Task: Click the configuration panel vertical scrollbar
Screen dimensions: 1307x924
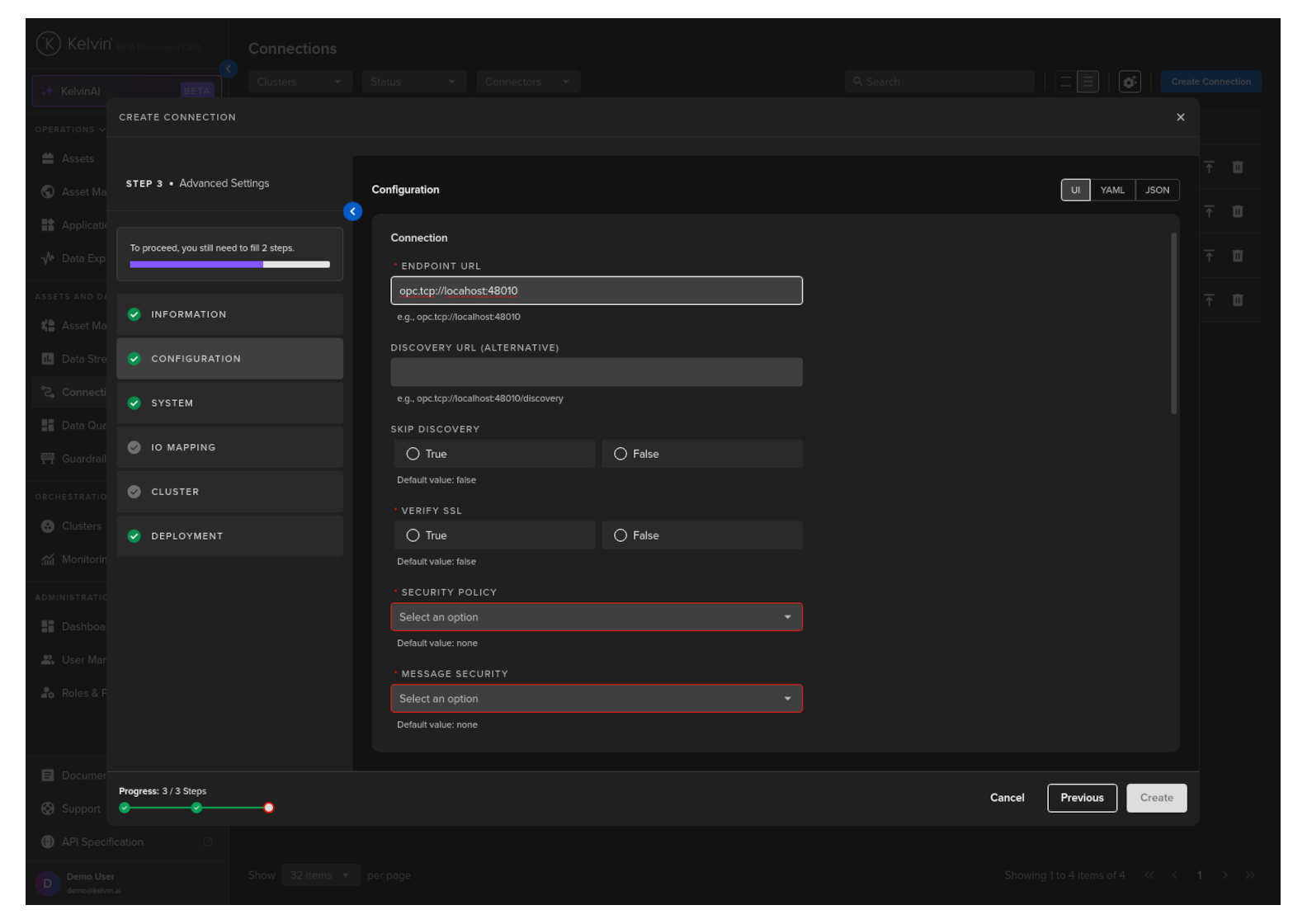Action: click(x=1173, y=323)
